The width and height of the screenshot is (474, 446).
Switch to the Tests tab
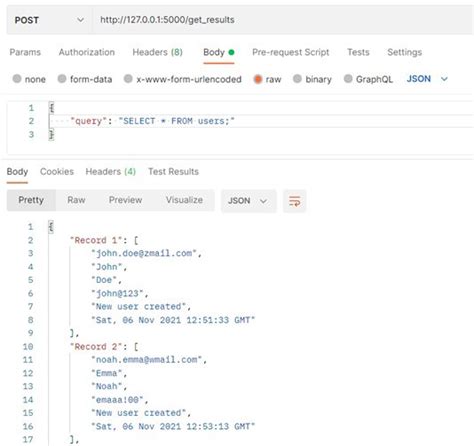point(358,52)
